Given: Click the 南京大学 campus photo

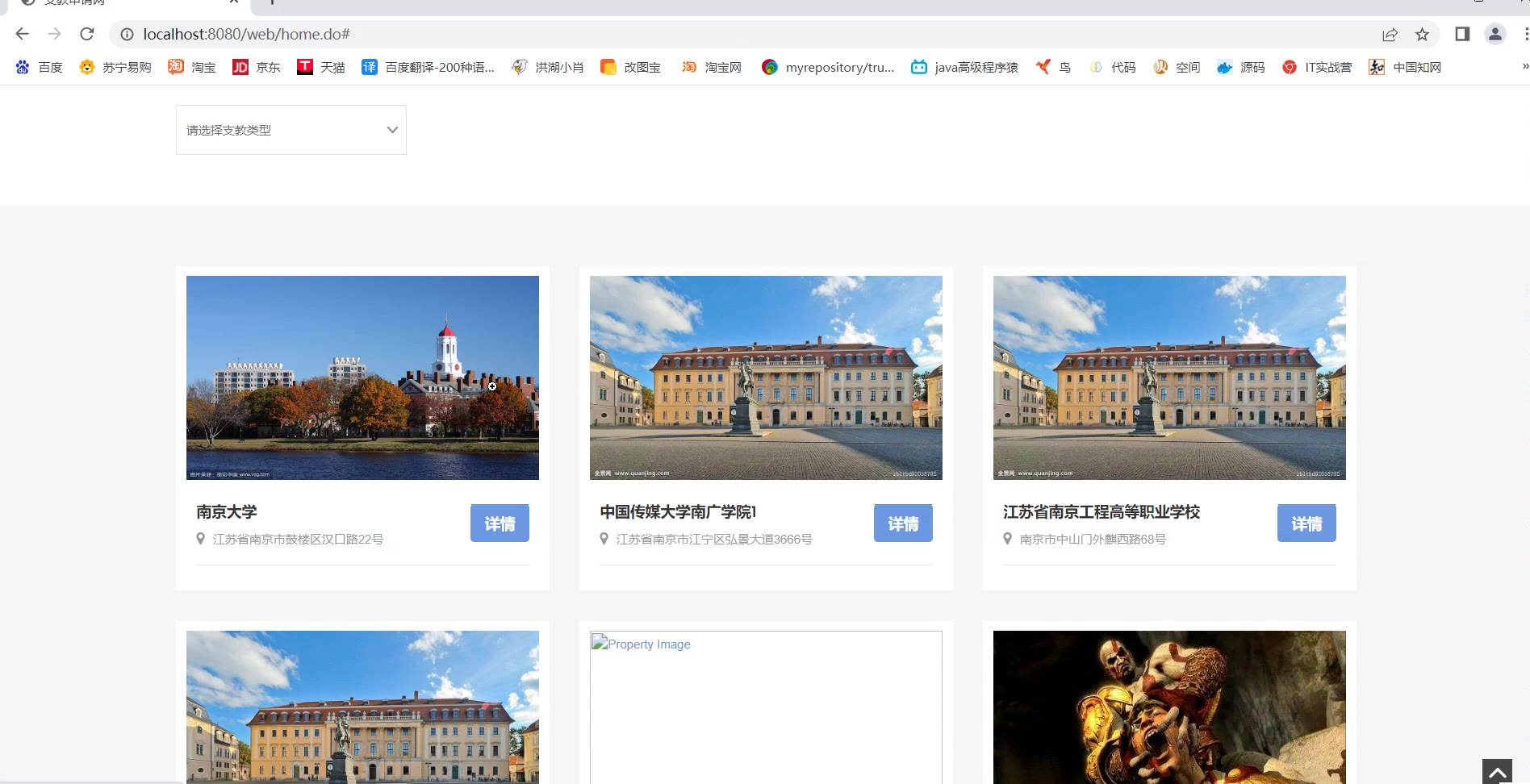Looking at the screenshot, I should (x=362, y=377).
